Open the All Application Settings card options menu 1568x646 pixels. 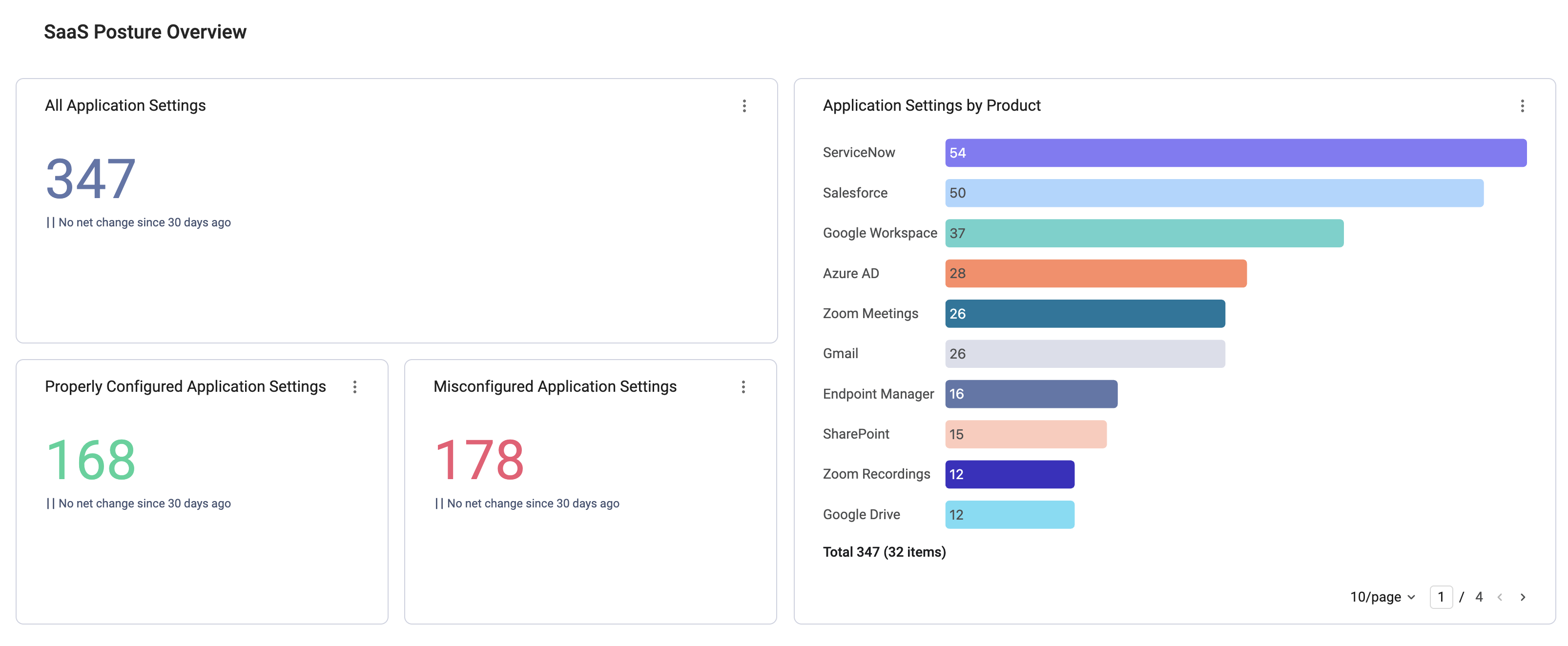click(744, 106)
